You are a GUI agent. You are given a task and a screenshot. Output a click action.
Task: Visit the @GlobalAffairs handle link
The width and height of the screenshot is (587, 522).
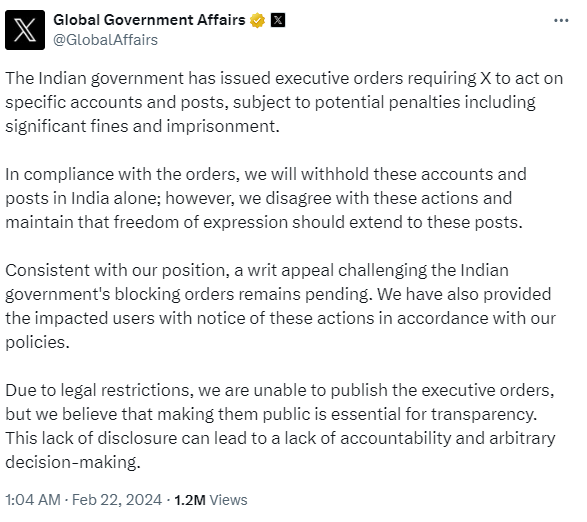click(106, 40)
